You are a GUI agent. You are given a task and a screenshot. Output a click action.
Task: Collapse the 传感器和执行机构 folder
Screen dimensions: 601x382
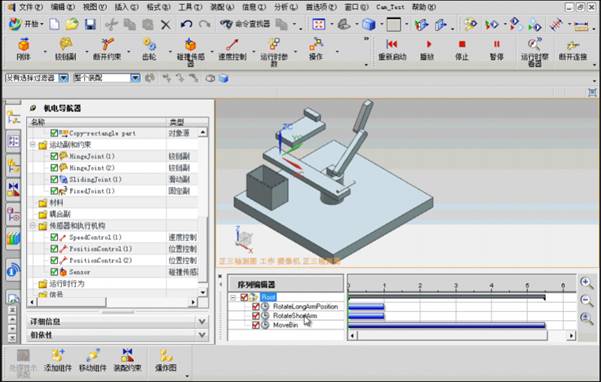(33, 226)
